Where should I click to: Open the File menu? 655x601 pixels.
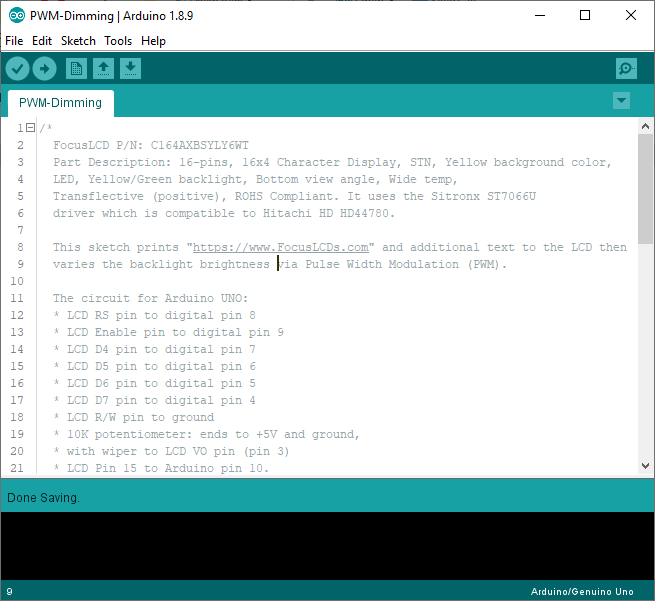pos(14,41)
